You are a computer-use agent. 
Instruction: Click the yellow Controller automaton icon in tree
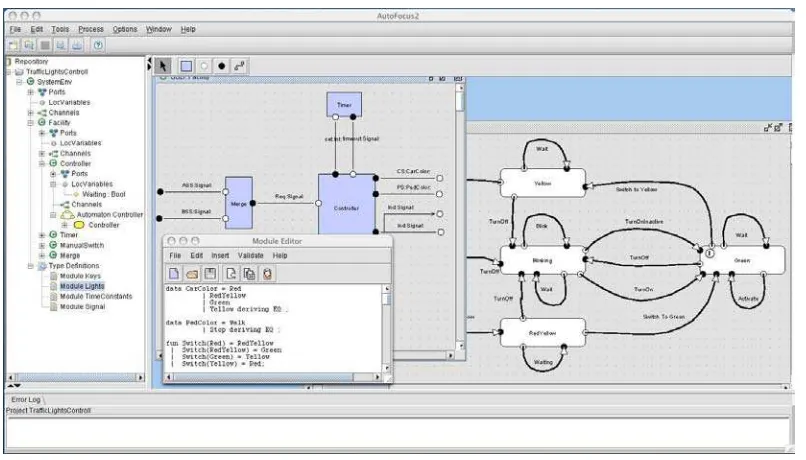[79, 225]
